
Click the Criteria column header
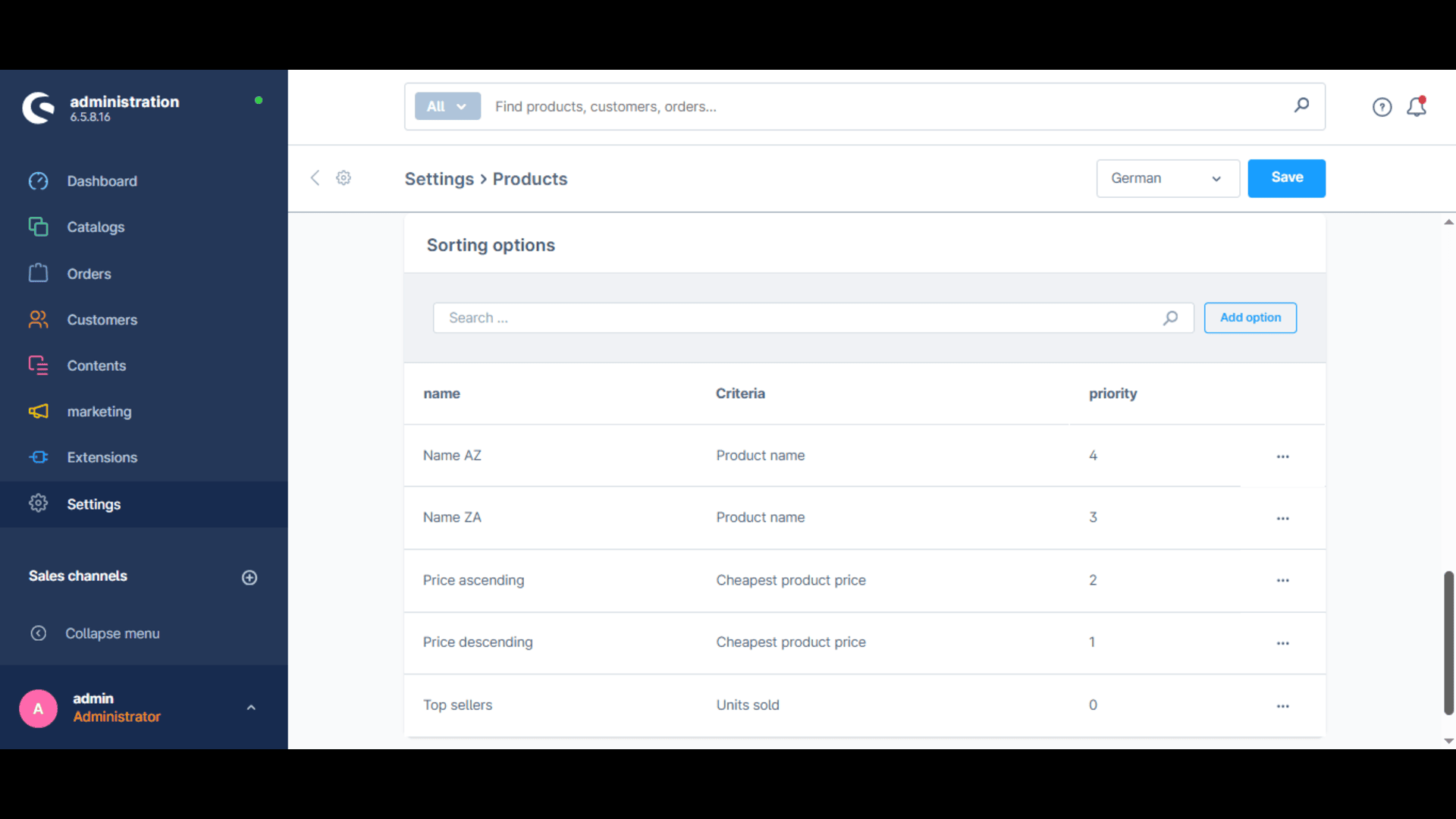pos(740,394)
